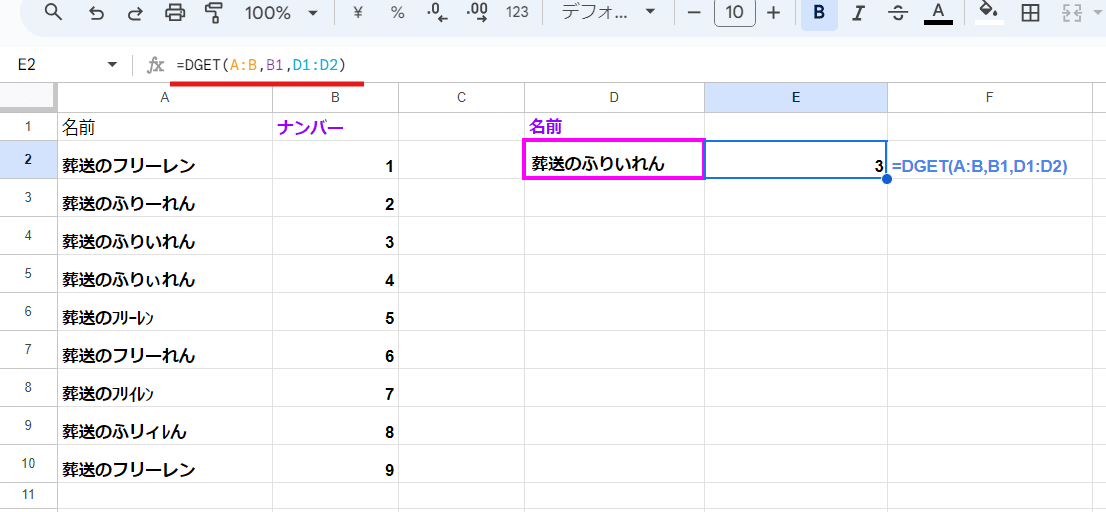Screen dimensions: 1106x512
Task: Select the number 6 cell in column B
Action: pos(336,351)
